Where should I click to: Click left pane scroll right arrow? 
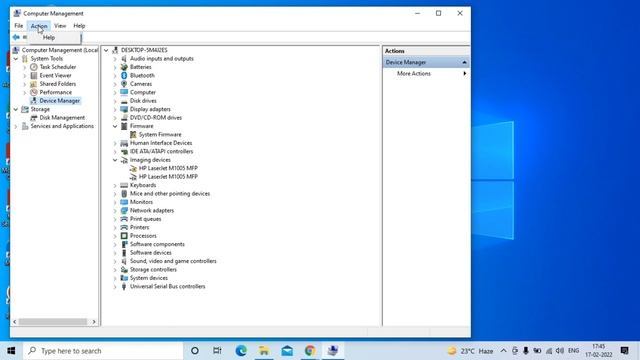[x=94, y=322]
